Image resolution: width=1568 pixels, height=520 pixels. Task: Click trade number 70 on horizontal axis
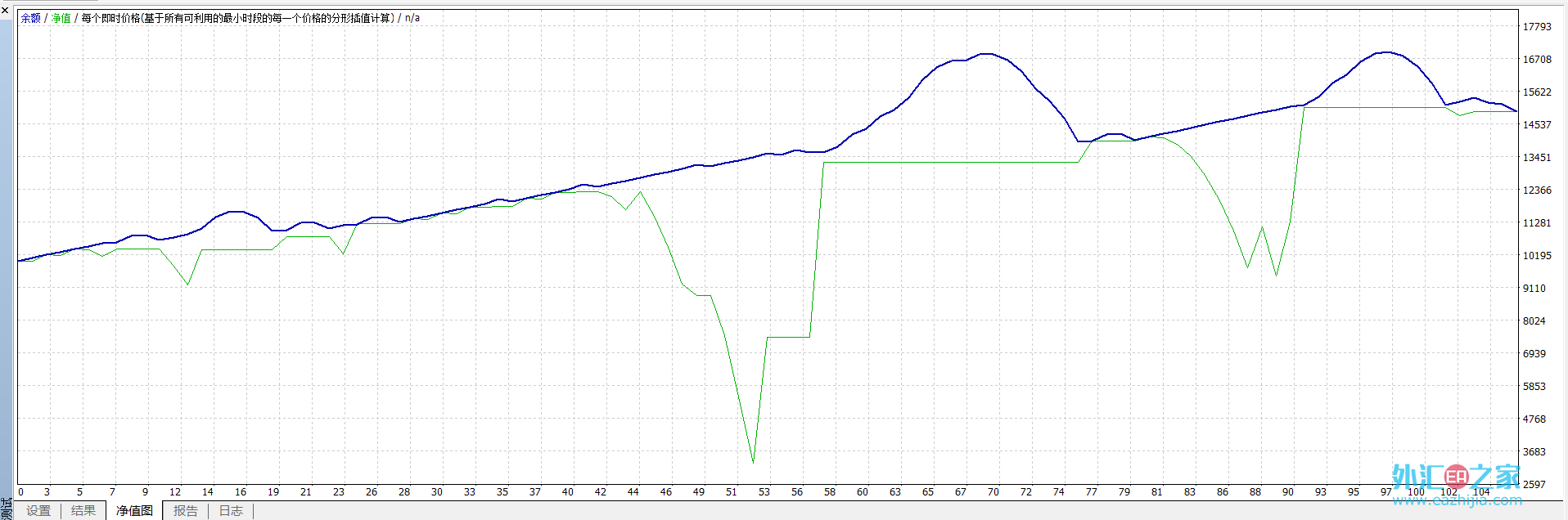pyautogui.click(x=994, y=492)
